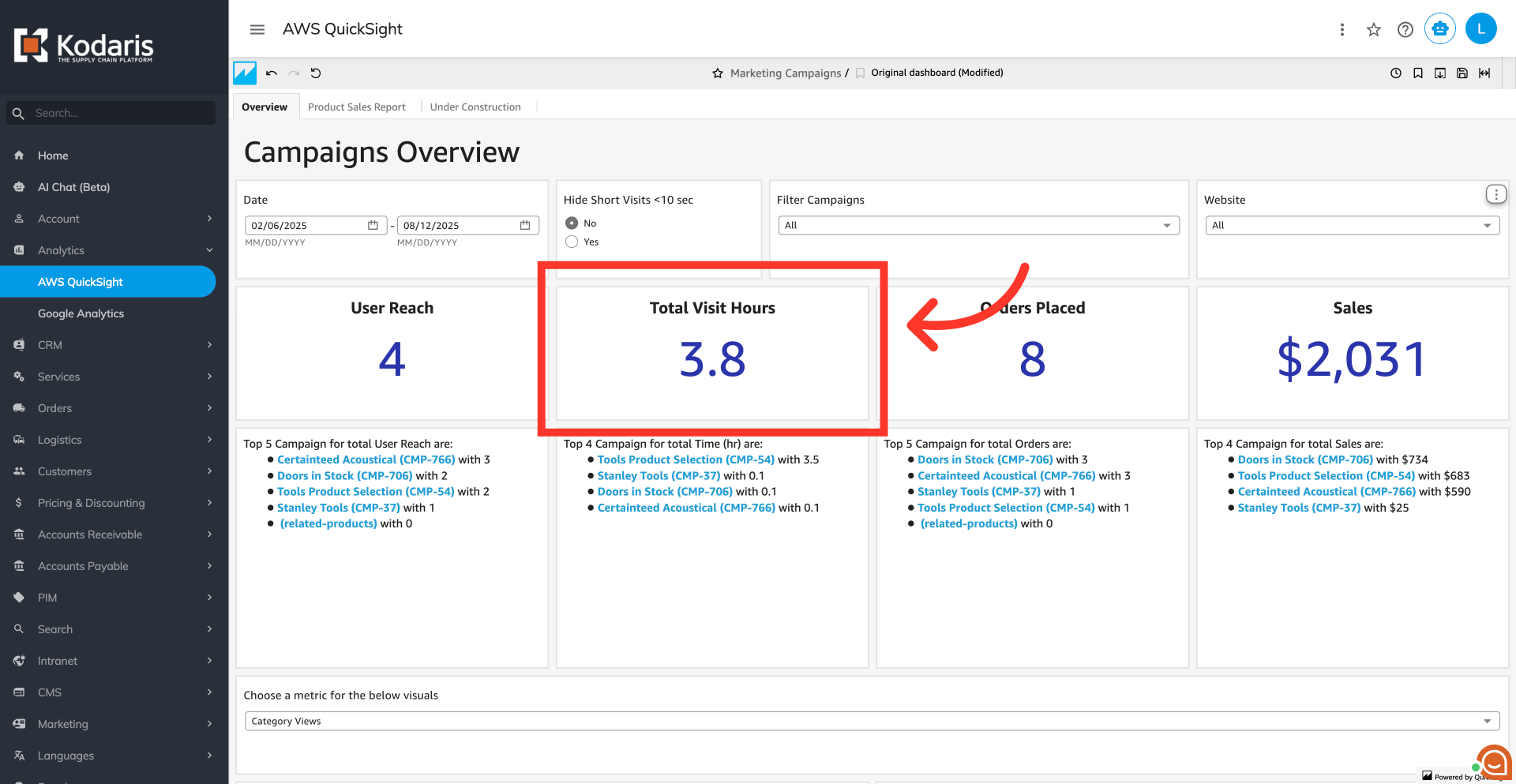Expand the Logistics sidebar menu
Viewport: 1516px width, 784px height.
[x=114, y=440]
